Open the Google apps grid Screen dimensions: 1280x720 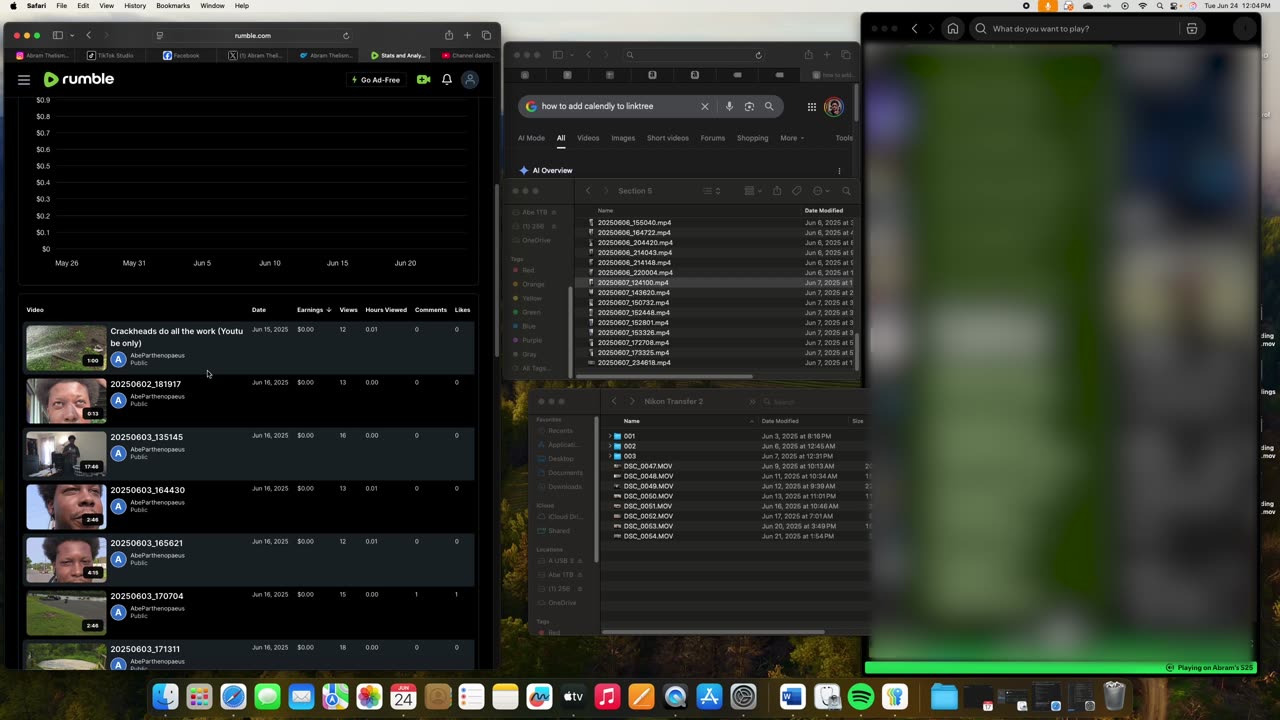812,107
